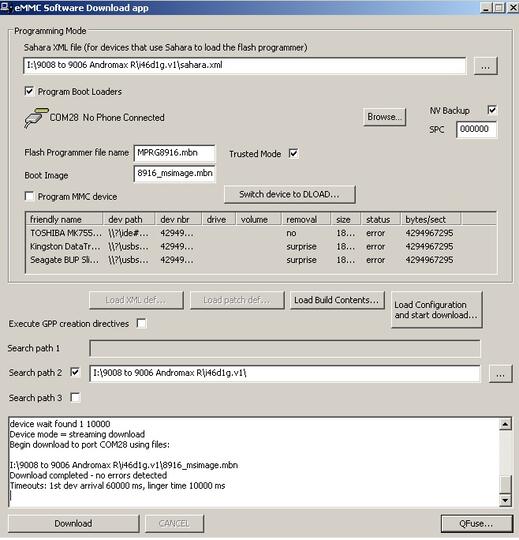
Task: Click the ellipsis button for Sahara XML file
Action: click(x=486, y=66)
